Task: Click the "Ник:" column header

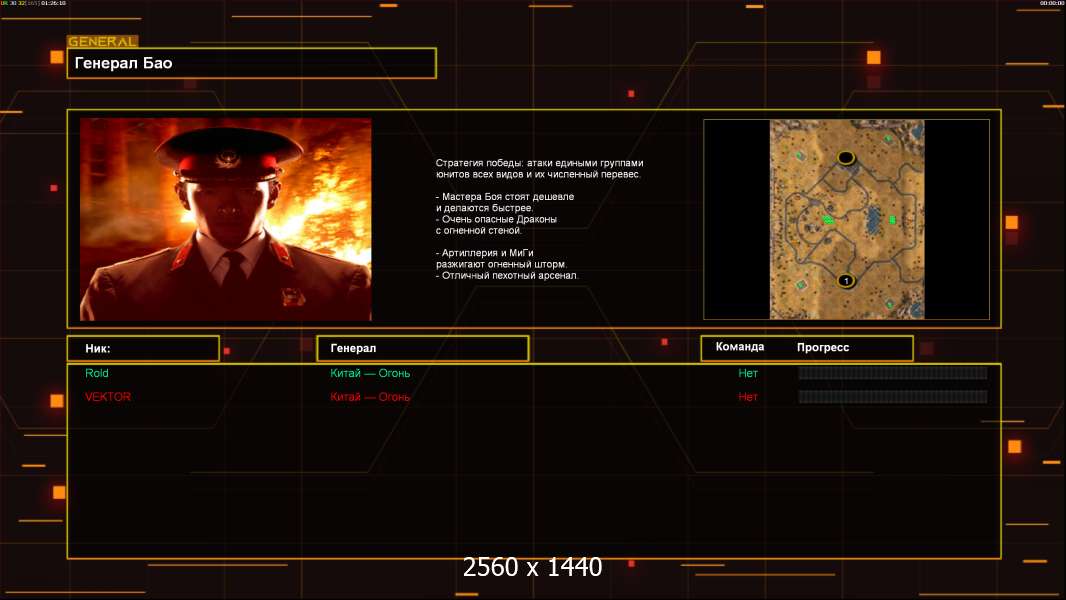Action: [143, 349]
